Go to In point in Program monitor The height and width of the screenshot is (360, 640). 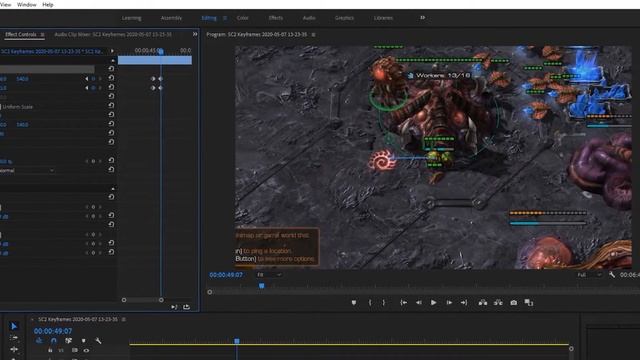(403, 303)
